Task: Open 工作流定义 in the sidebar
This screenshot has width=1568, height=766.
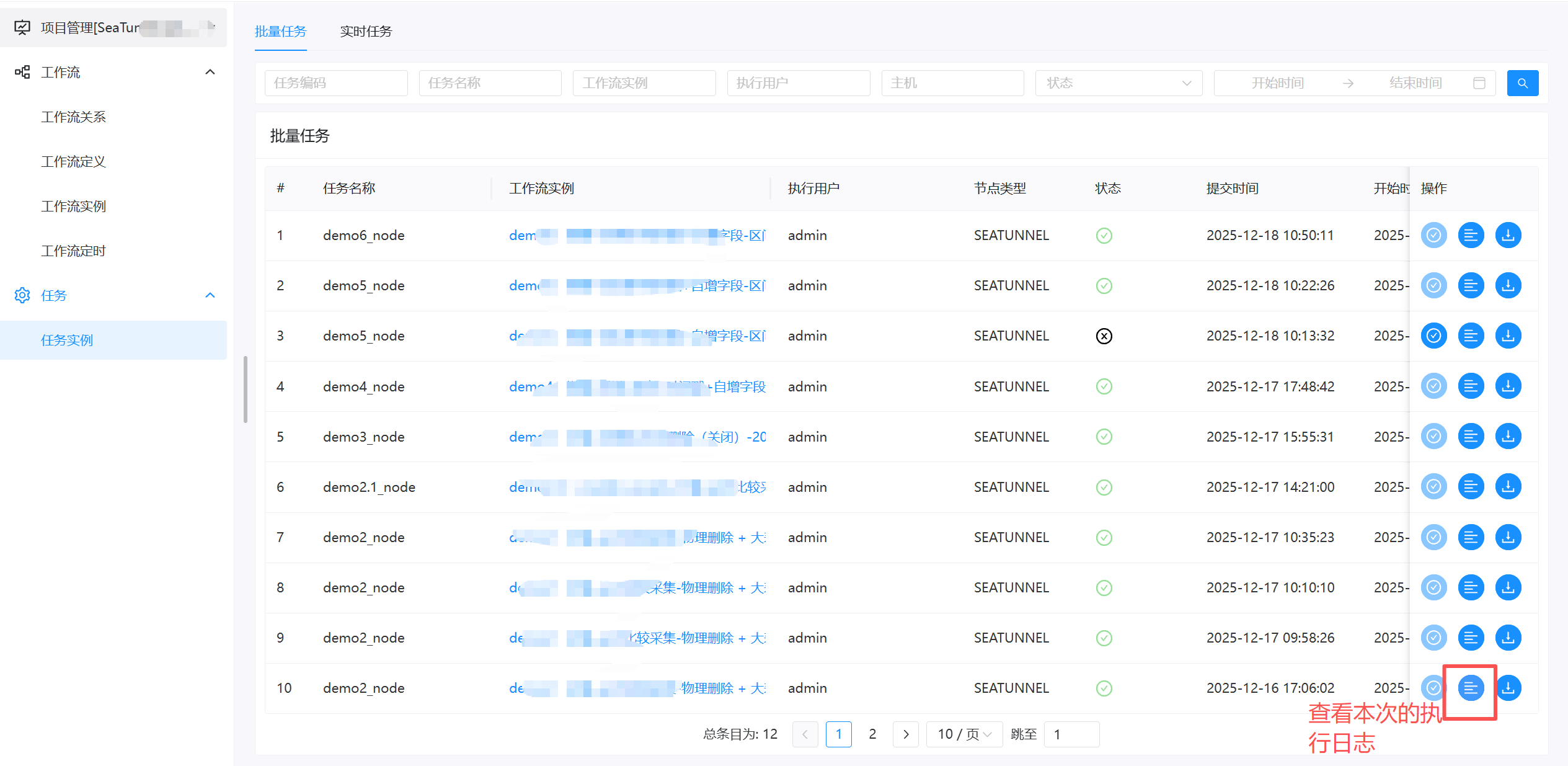Action: (73, 162)
